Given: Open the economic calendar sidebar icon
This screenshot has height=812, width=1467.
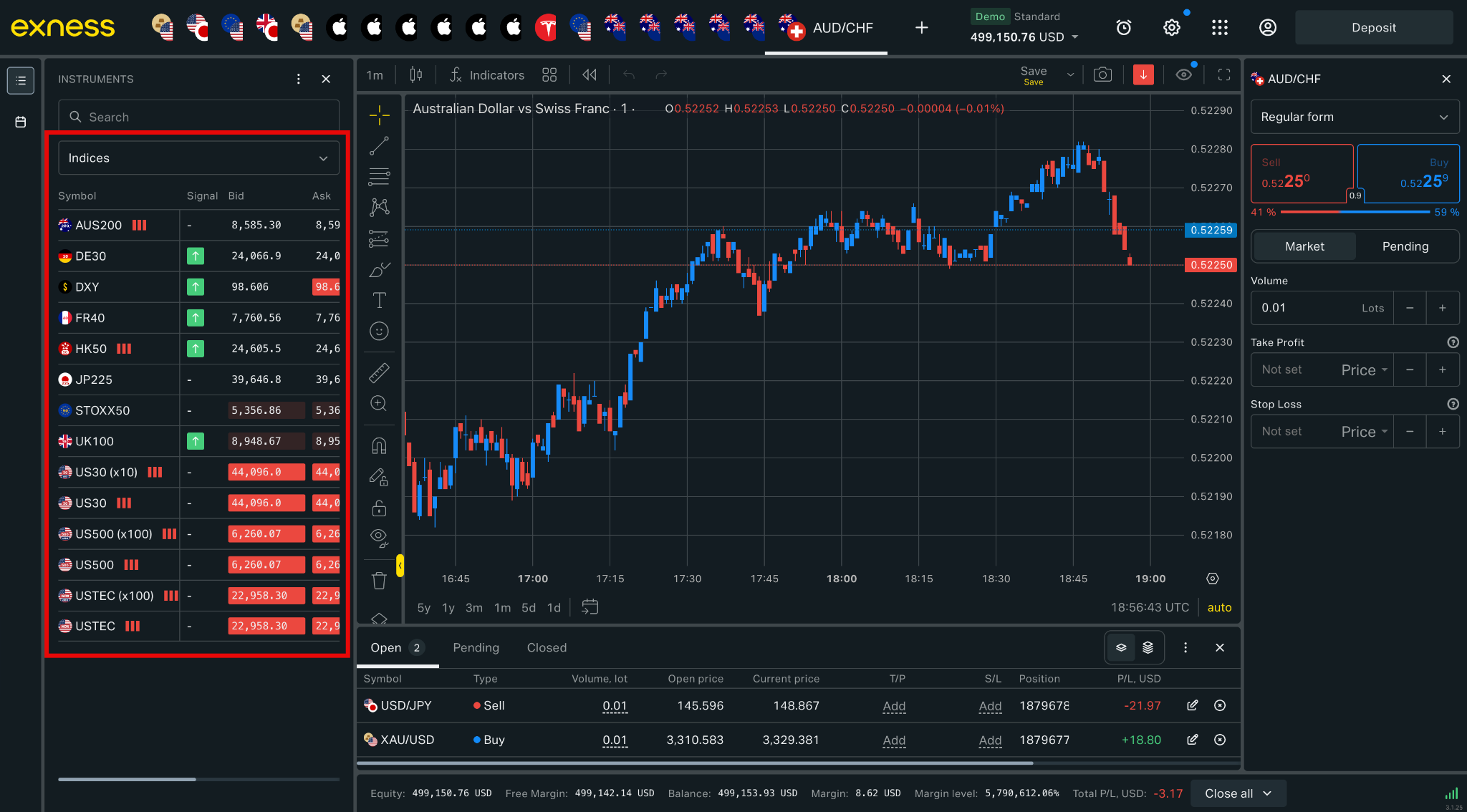Looking at the screenshot, I should click(21, 122).
